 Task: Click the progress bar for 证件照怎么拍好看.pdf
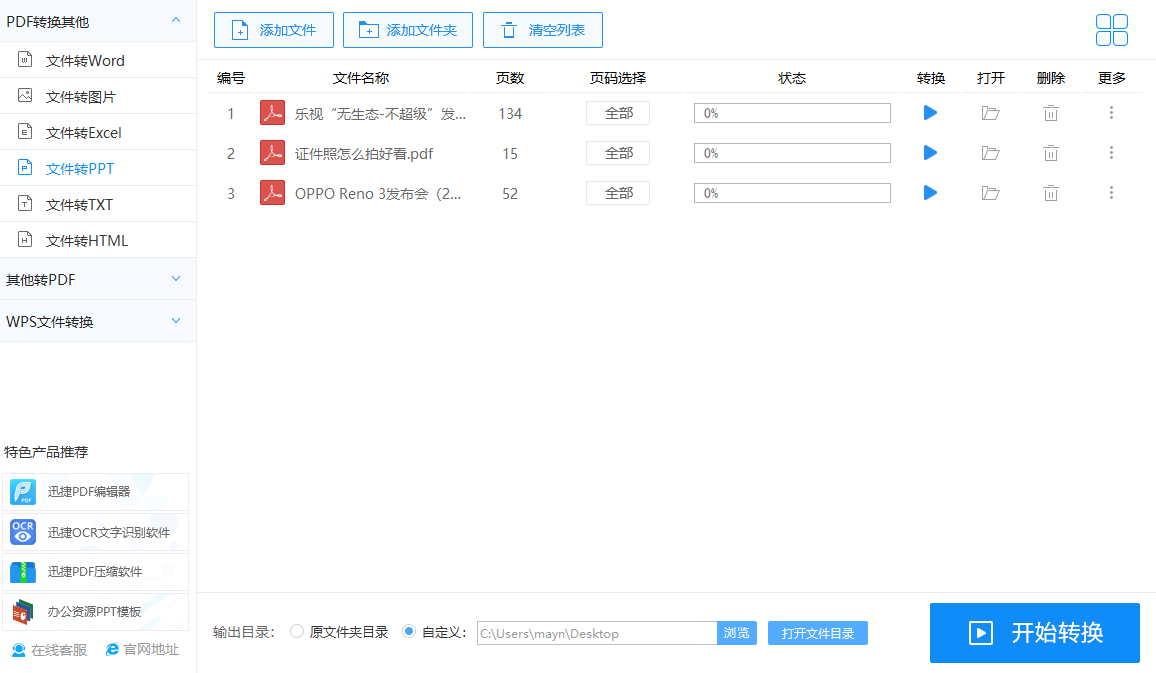click(792, 153)
